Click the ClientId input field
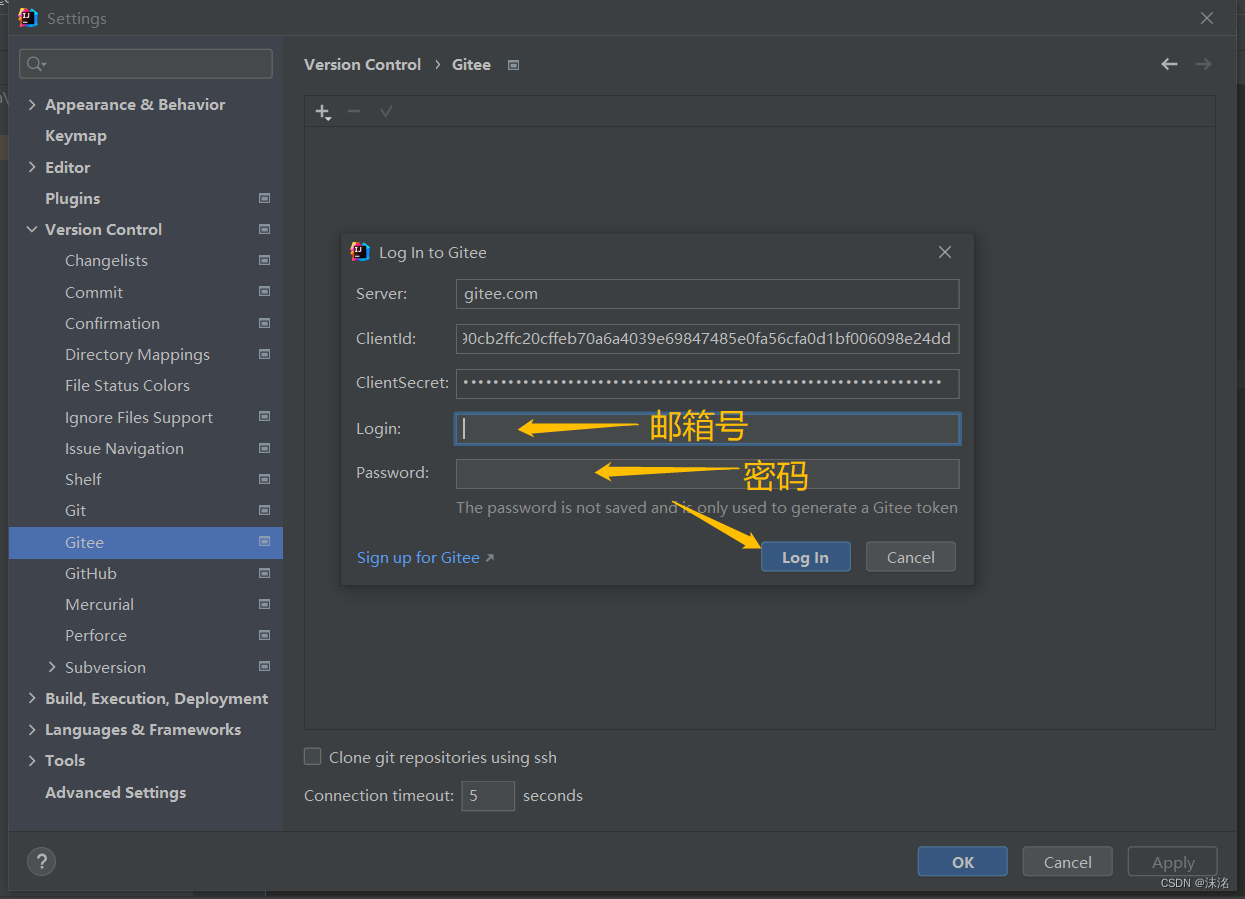The height and width of the screenshot is (899, 1245). coord(708,338)
